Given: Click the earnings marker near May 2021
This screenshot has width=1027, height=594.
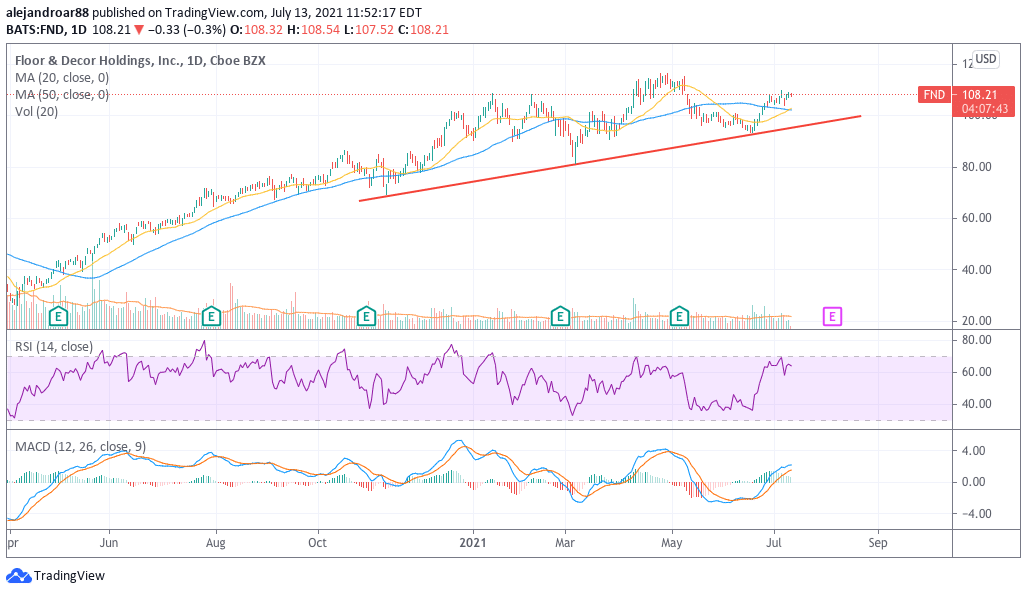Looking at the screenshot, I should [679, 317].
